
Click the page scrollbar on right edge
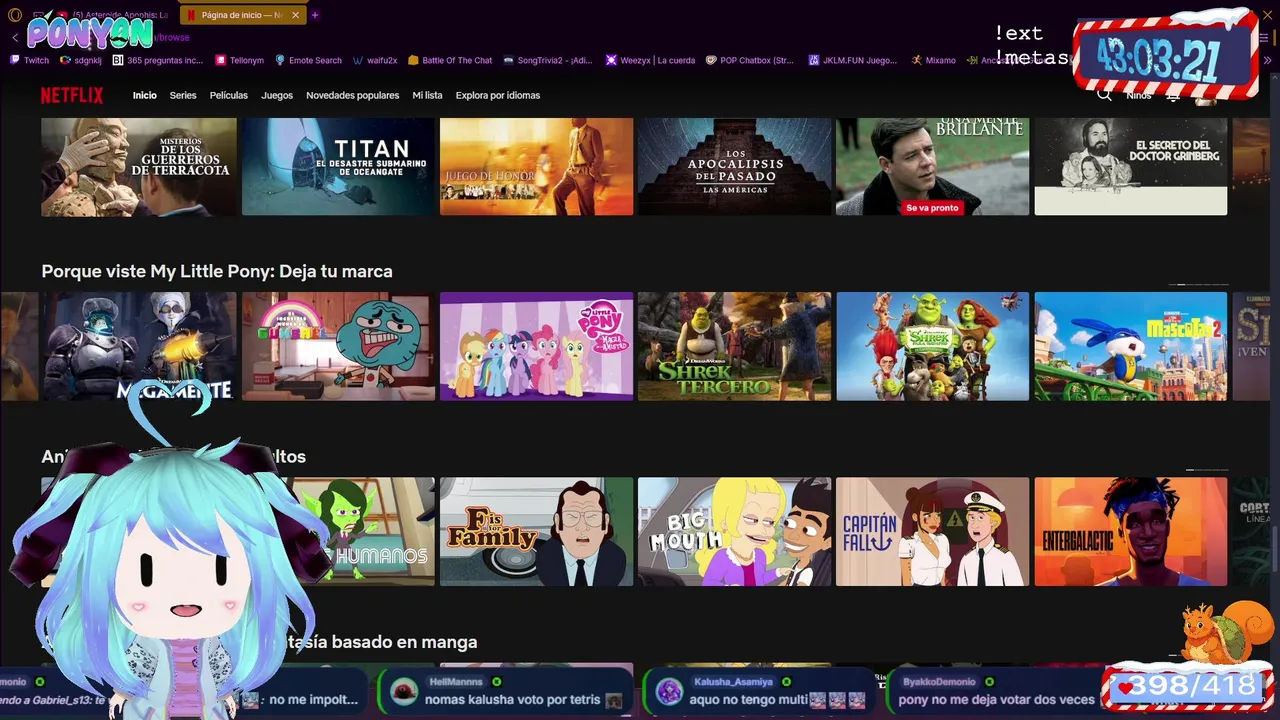click(1275, 547)
